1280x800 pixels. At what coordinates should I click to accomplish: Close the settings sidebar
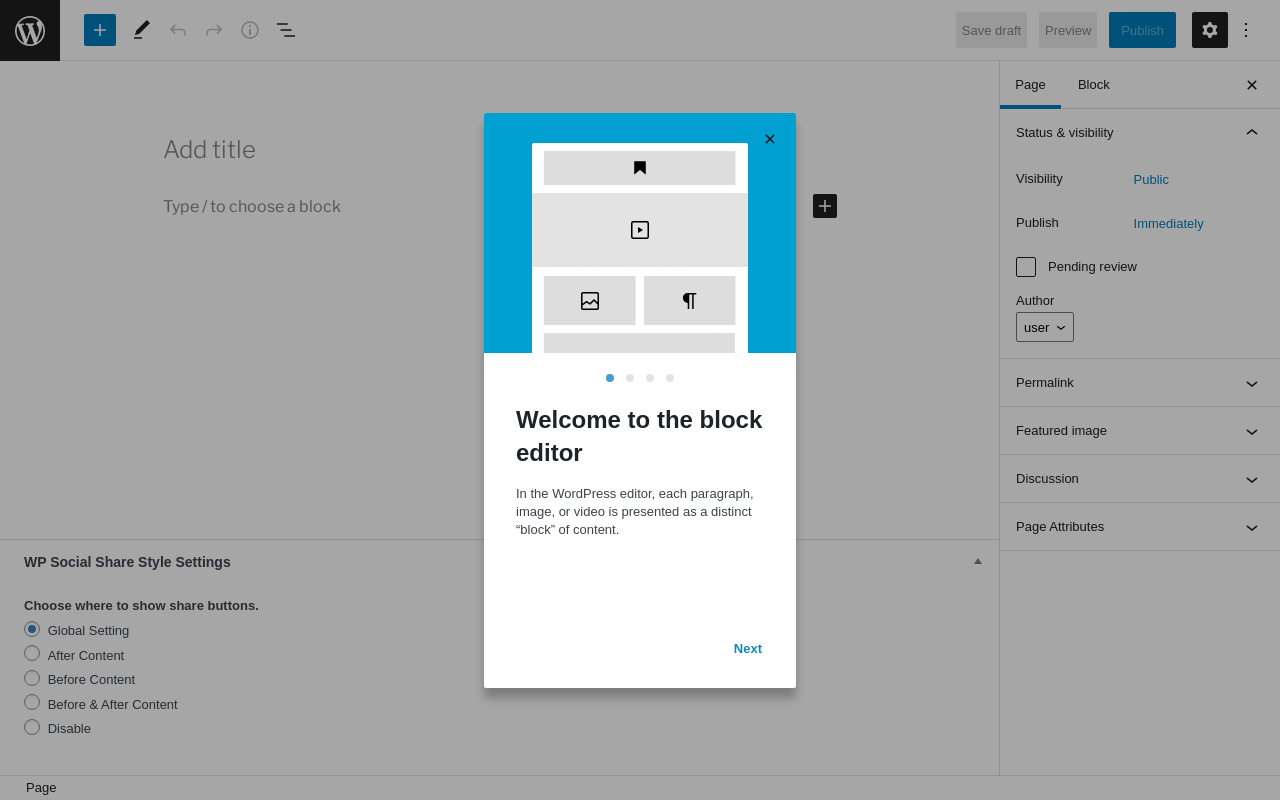click(1252, 85)
